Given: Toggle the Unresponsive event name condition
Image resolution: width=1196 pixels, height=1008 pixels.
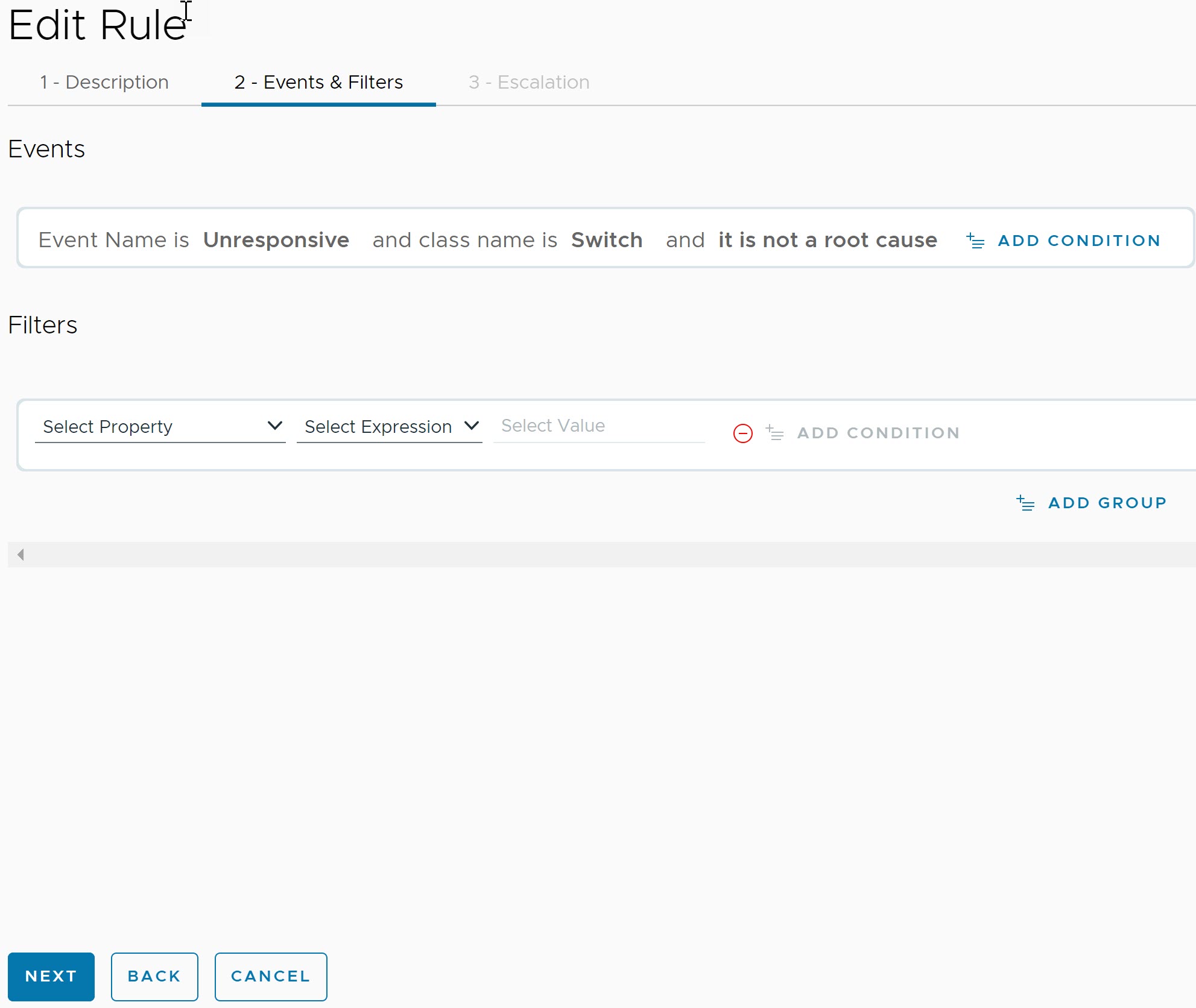Looking at the screenshot, I should point(275,239).
